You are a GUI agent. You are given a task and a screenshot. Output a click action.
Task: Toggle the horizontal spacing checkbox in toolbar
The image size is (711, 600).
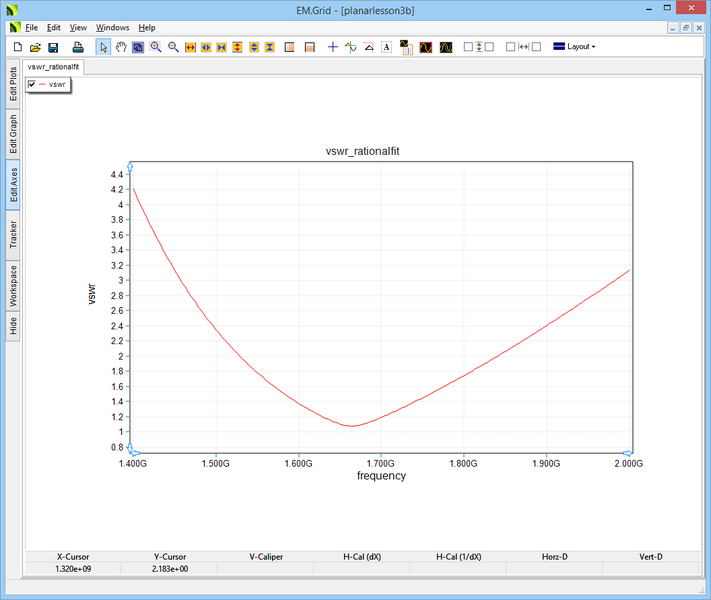tap(511, 47)
